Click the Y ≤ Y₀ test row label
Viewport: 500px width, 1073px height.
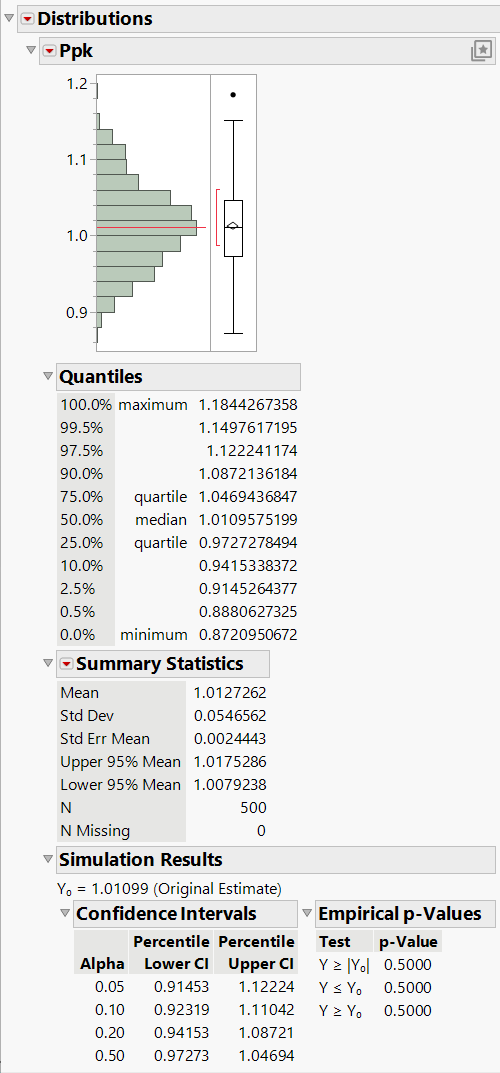click(x=341, y=987)
